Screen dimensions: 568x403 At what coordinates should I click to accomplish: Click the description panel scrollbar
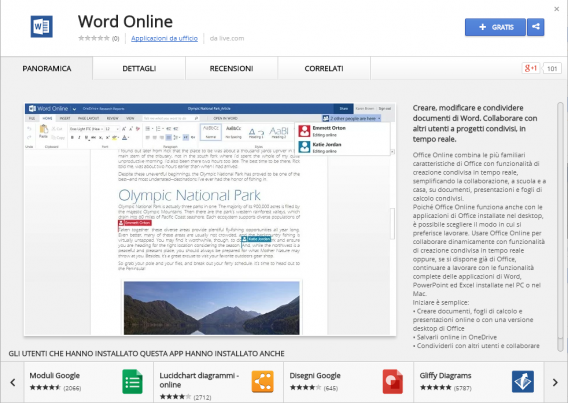560,227
